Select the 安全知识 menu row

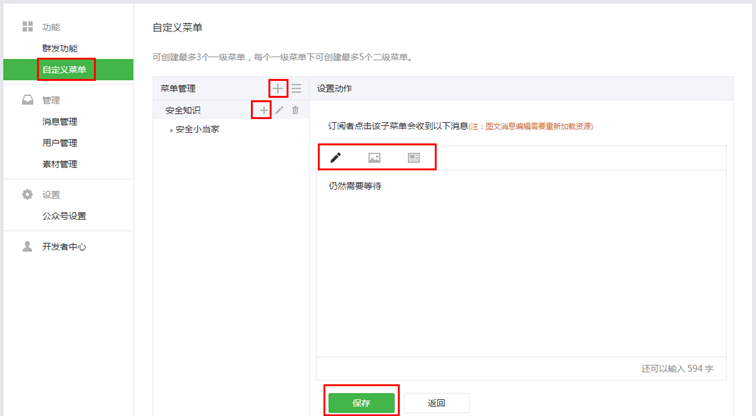(231, 110)
